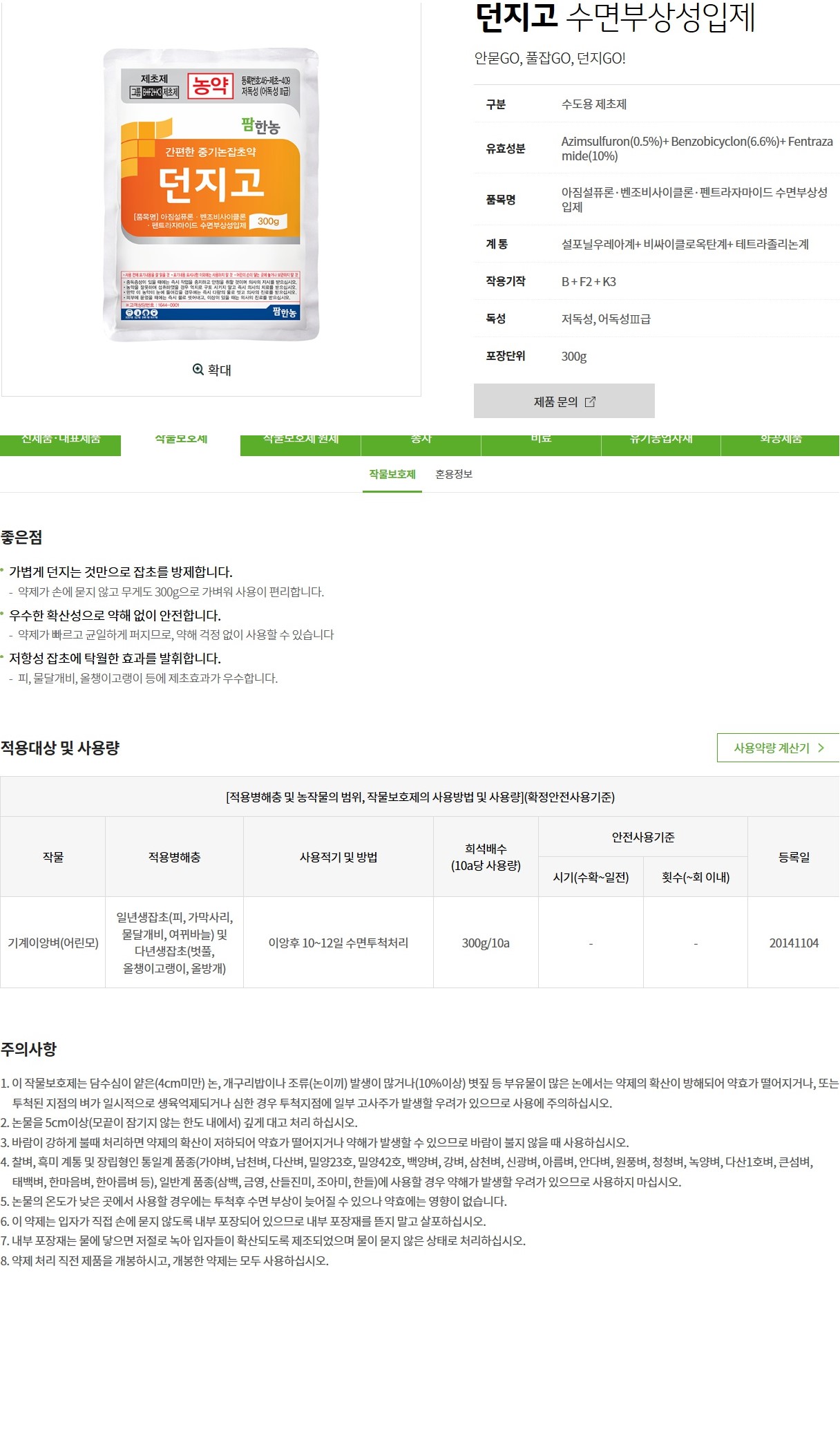Select the B + F2 + K3 mode of action
The width and height of the screenshot is (840, 1436).
(589, 281)
